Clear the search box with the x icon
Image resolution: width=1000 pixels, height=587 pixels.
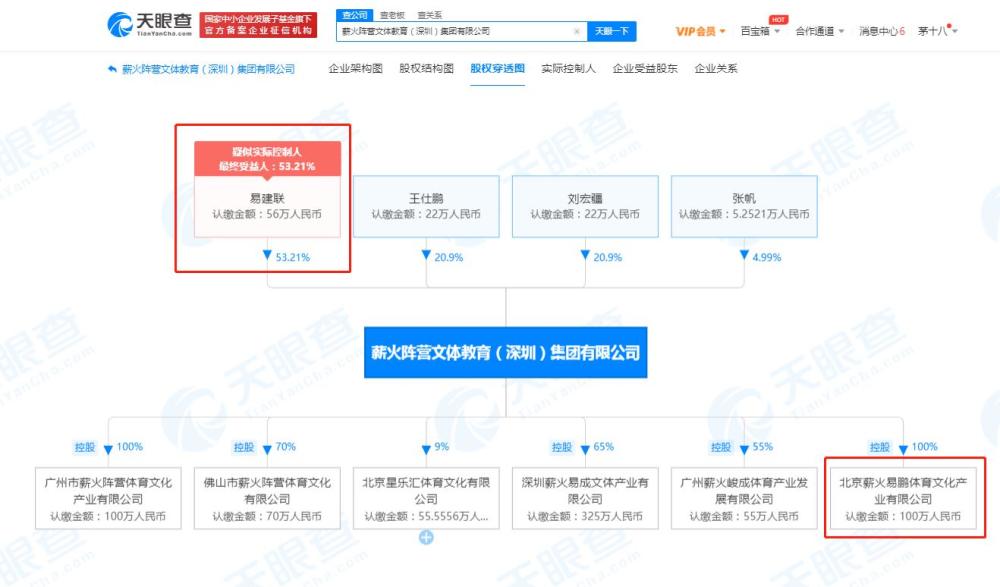(577, 31)
